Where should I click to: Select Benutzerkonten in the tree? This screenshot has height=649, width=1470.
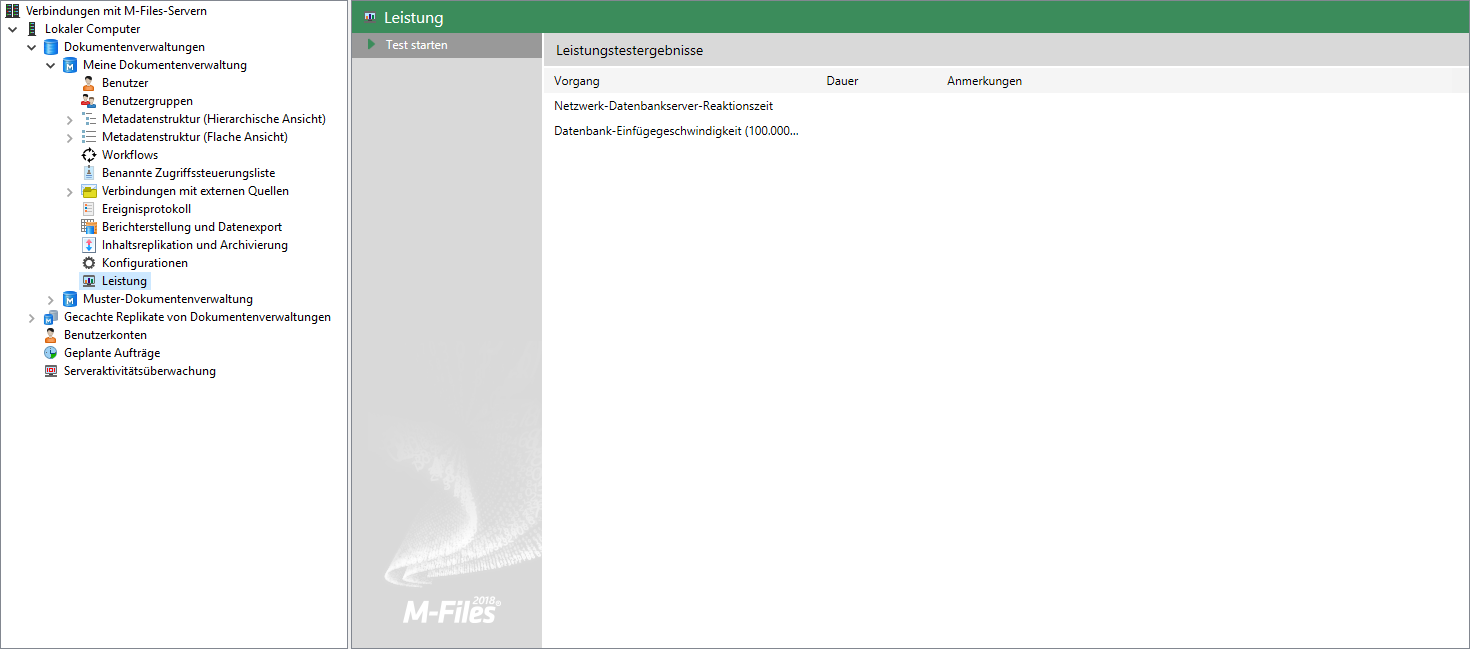click(105, 335)
